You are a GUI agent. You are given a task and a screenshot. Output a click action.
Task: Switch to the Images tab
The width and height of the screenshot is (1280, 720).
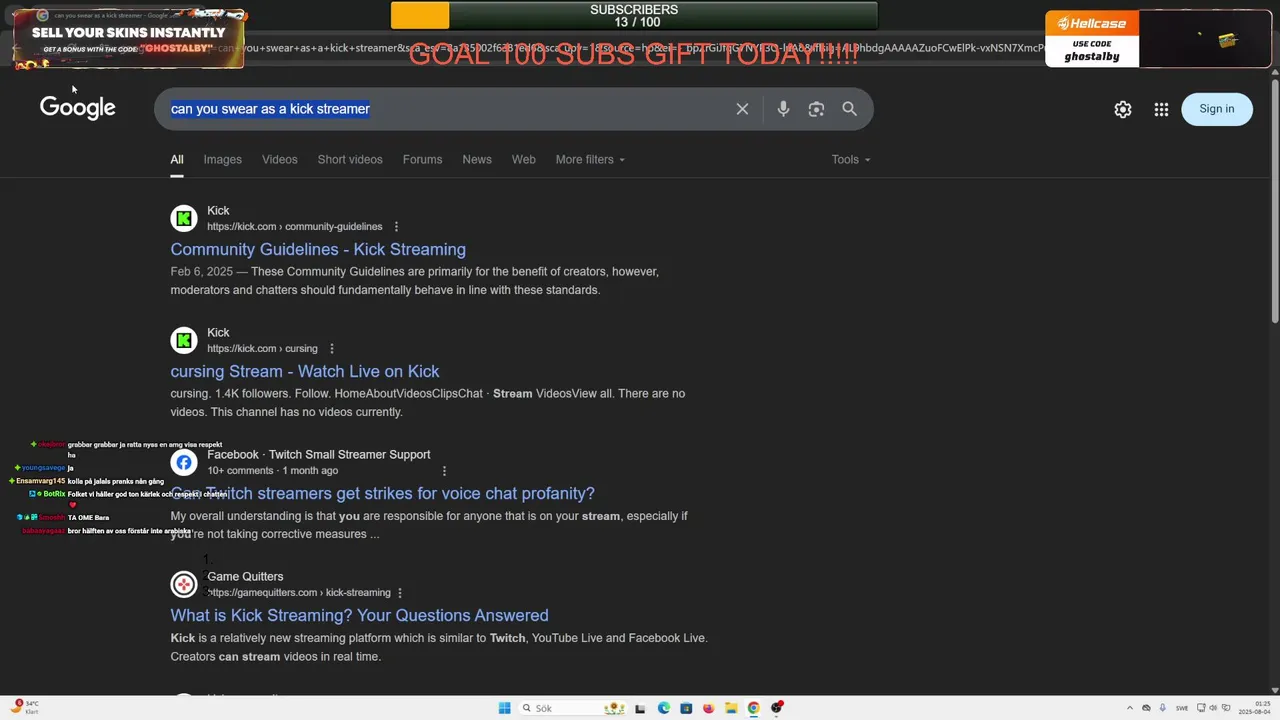click(222, 160)
